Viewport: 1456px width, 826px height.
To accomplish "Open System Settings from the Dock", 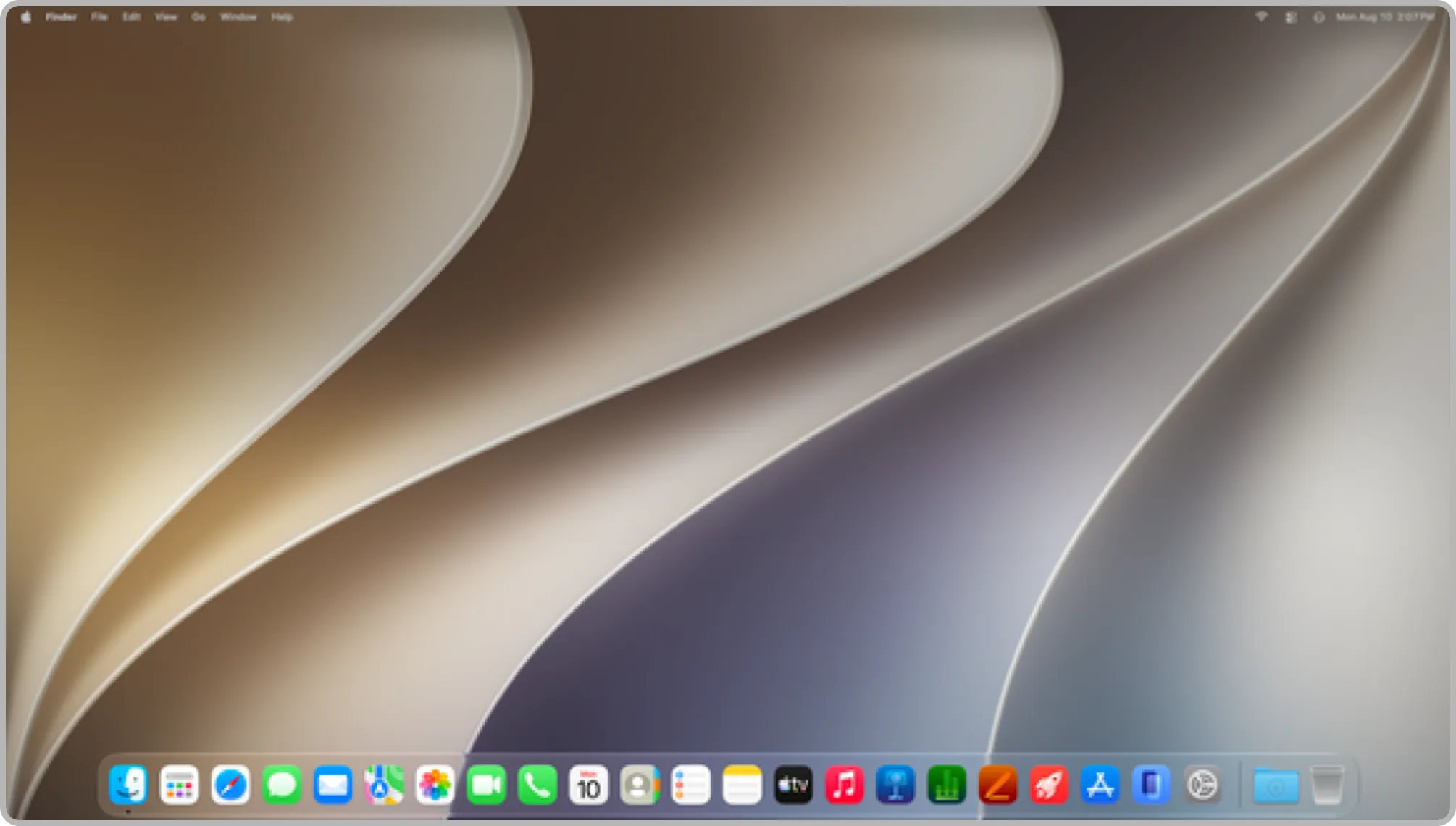I will 1202,785.
